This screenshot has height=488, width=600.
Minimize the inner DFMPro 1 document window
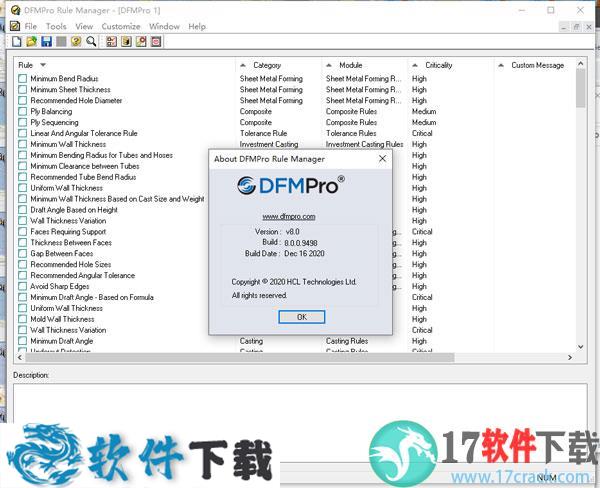pyautogui.click(x=564, y=26)
